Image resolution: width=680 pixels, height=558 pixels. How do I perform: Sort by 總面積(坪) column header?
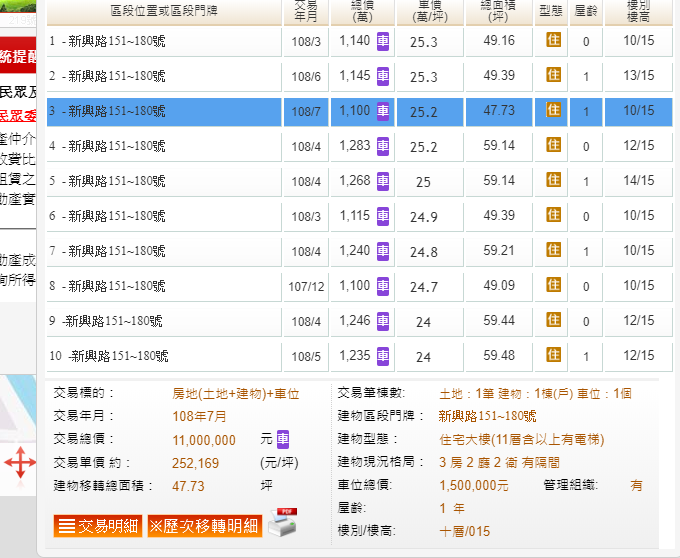point(499,11)
